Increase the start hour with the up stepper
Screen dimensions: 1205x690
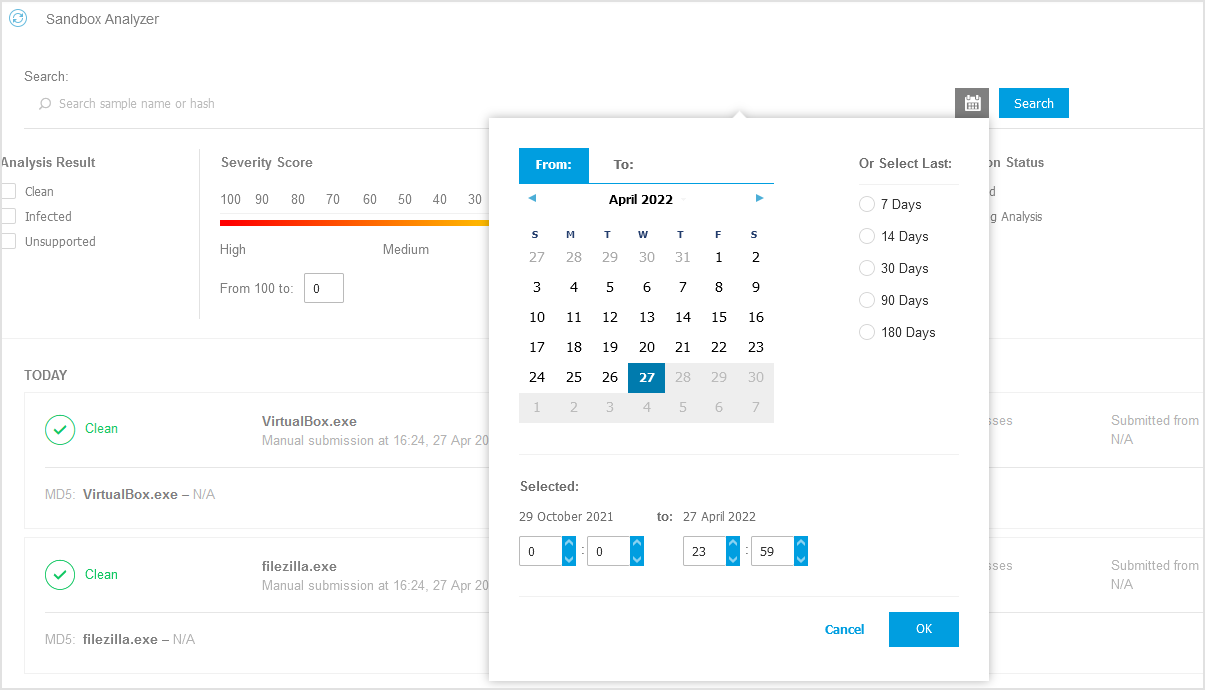pyautogui.click(x=569, y=545)
